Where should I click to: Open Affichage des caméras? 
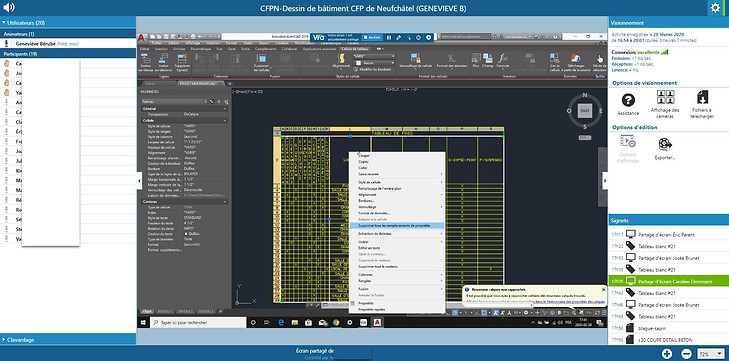[665, 104]
